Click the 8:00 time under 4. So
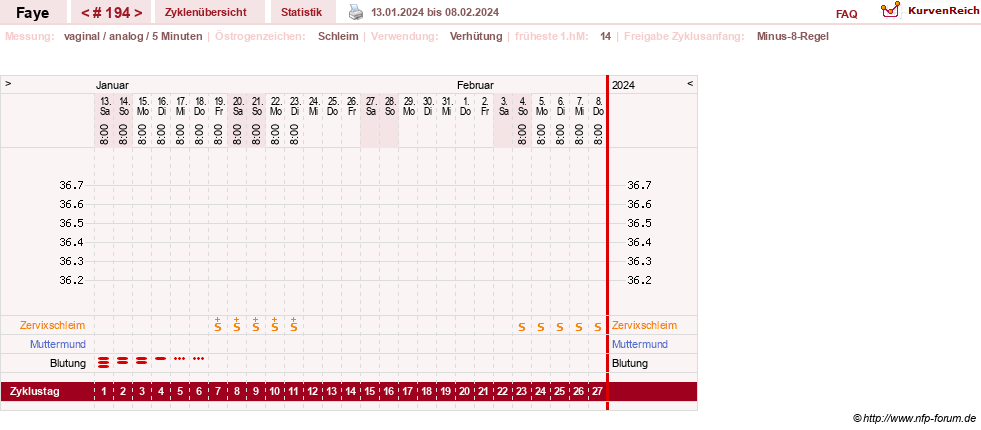 pos(522,134)
